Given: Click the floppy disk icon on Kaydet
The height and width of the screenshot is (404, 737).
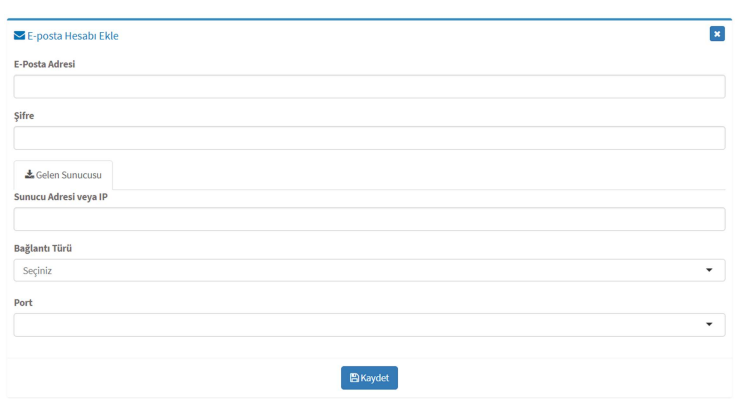Looking at the screenshot, I should (354, 378).
